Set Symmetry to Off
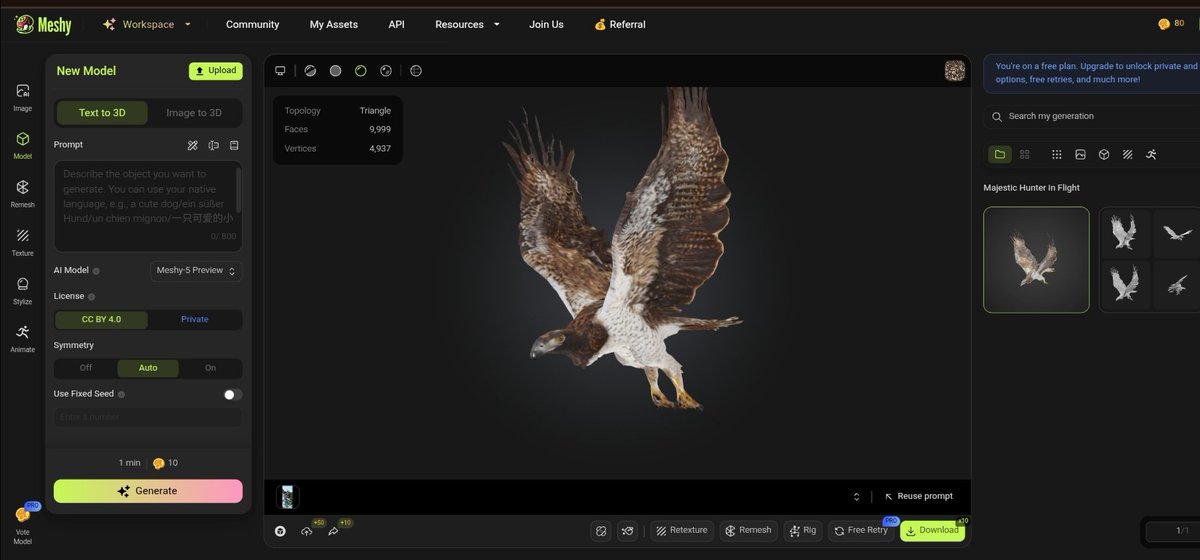1200x560 pixels. pyautogui.click(x=85, y=368)
